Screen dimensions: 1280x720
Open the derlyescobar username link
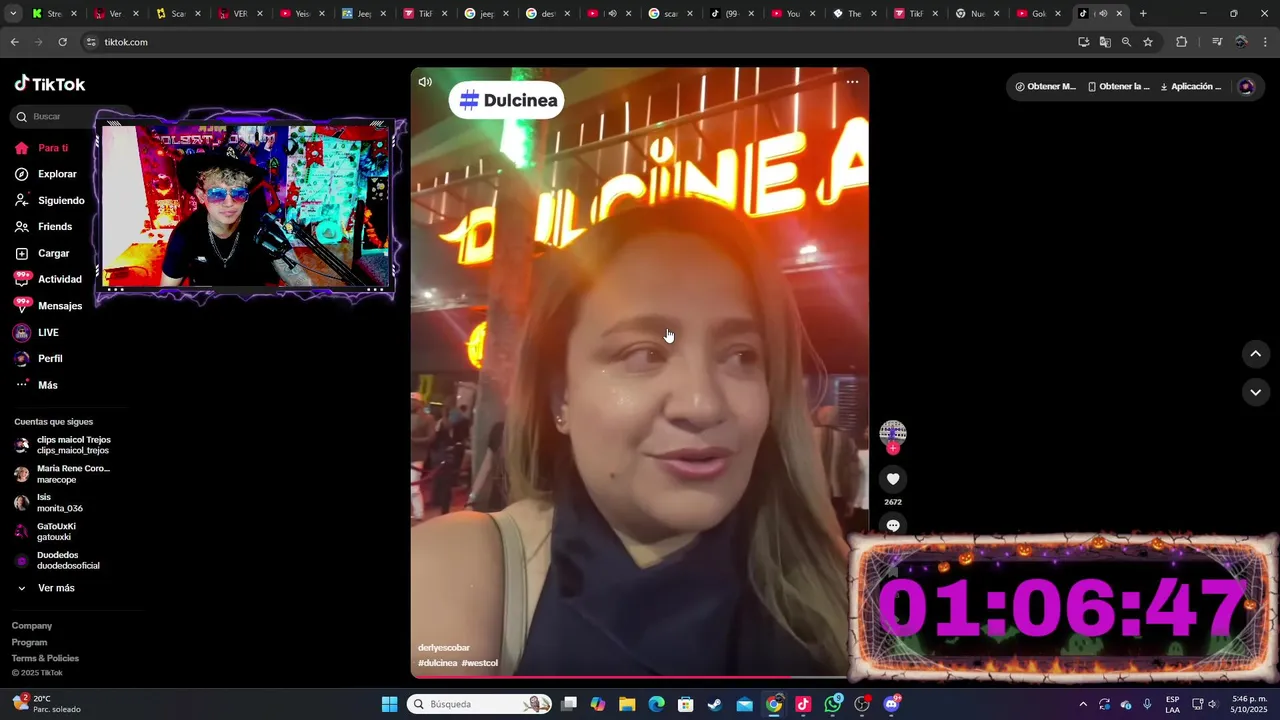pos(443,648)
